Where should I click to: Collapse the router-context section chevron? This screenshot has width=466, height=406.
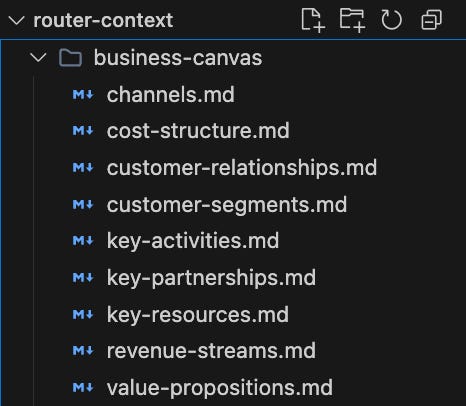[16, 21]
